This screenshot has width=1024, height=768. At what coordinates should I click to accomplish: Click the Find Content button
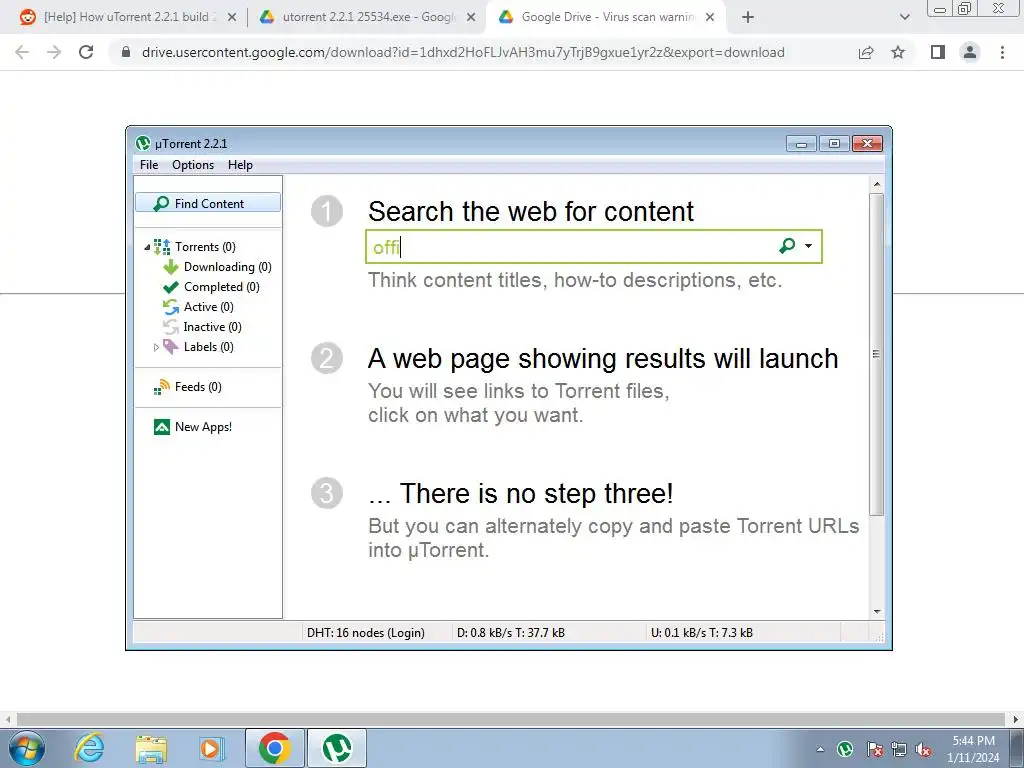click(208, 203)
